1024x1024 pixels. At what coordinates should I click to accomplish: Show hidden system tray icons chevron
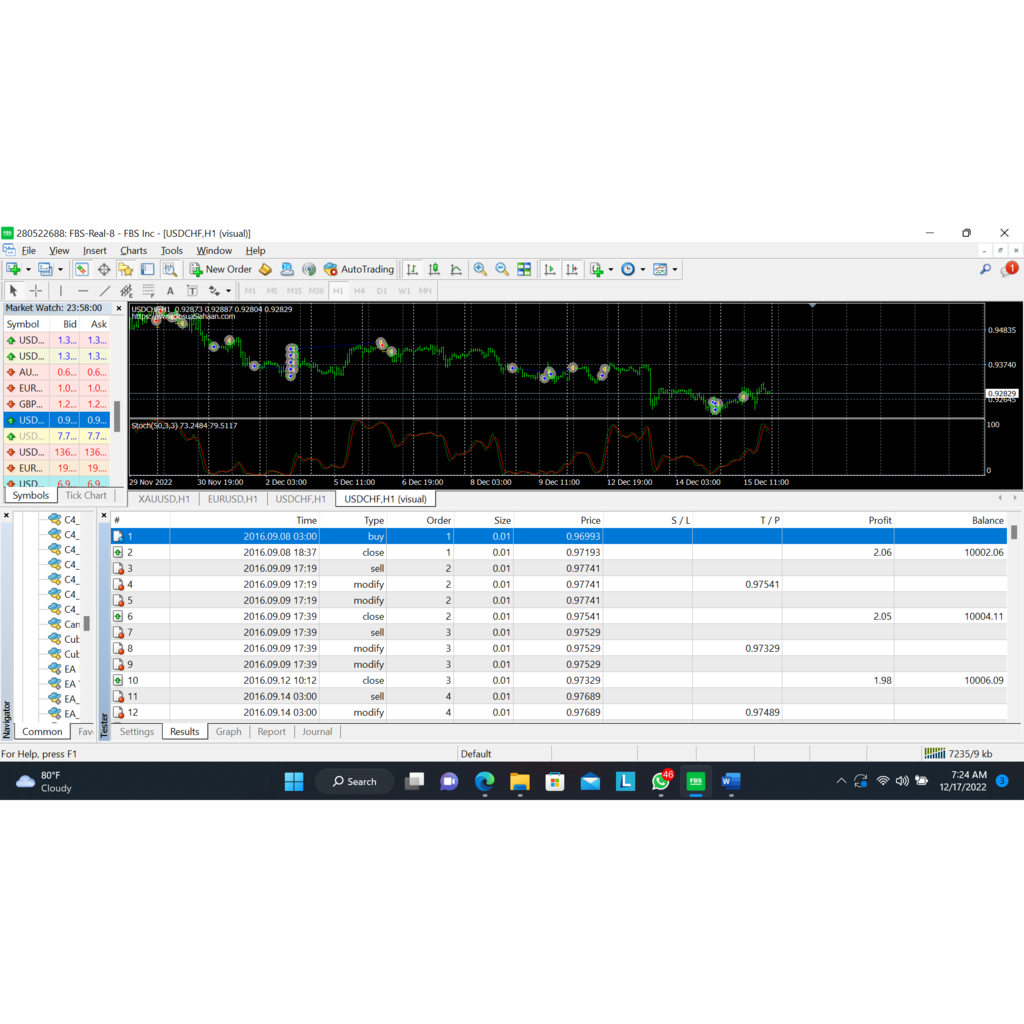click(x=841, y=780)
